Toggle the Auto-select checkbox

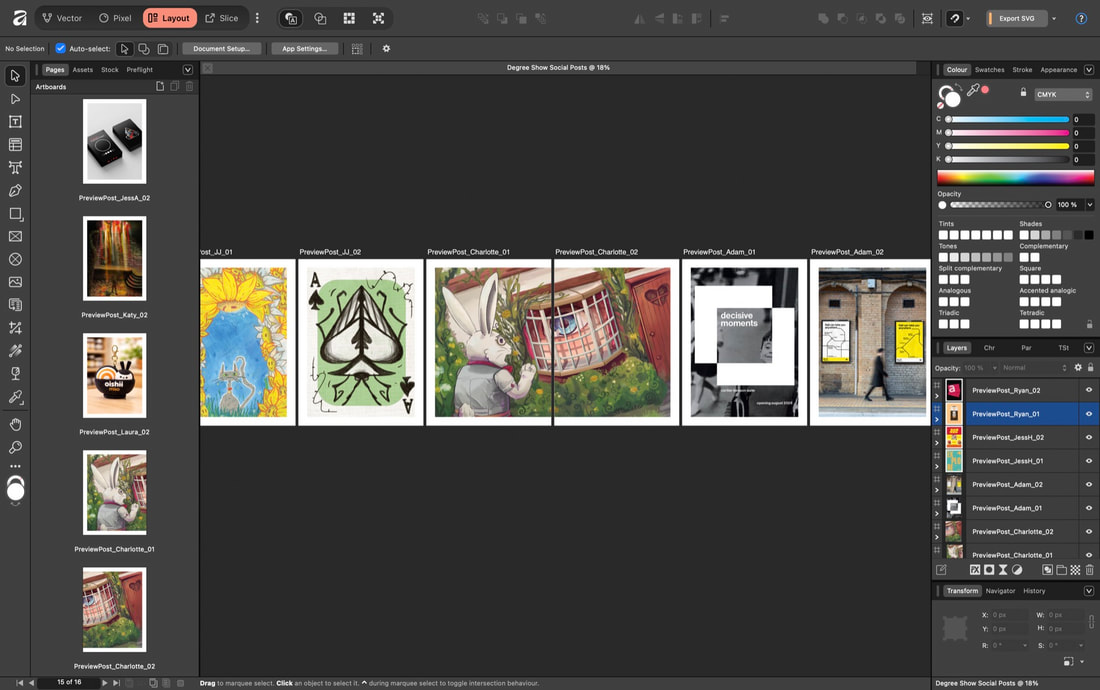[60, 48]
